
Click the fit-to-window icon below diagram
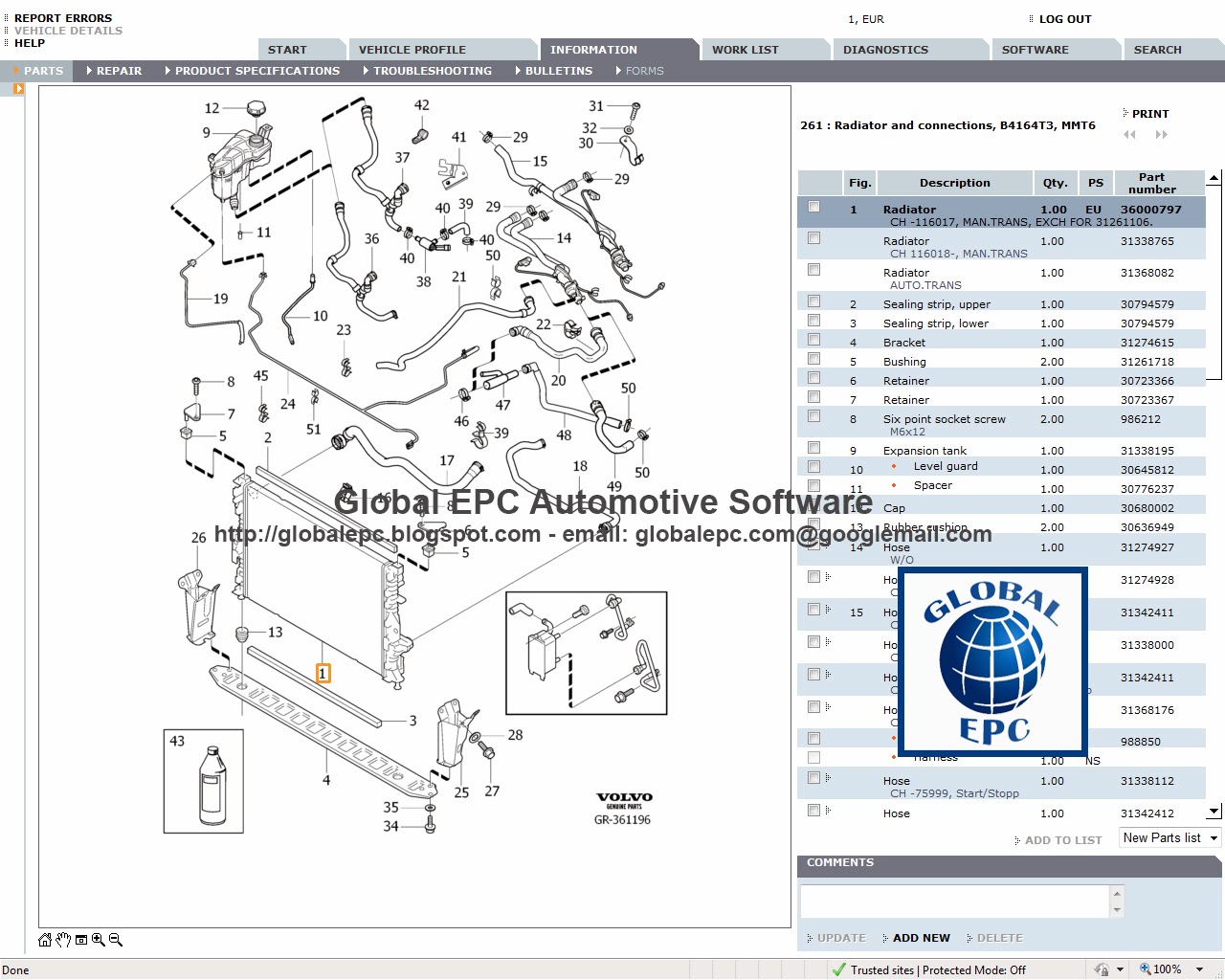click(x=81, y=940)
